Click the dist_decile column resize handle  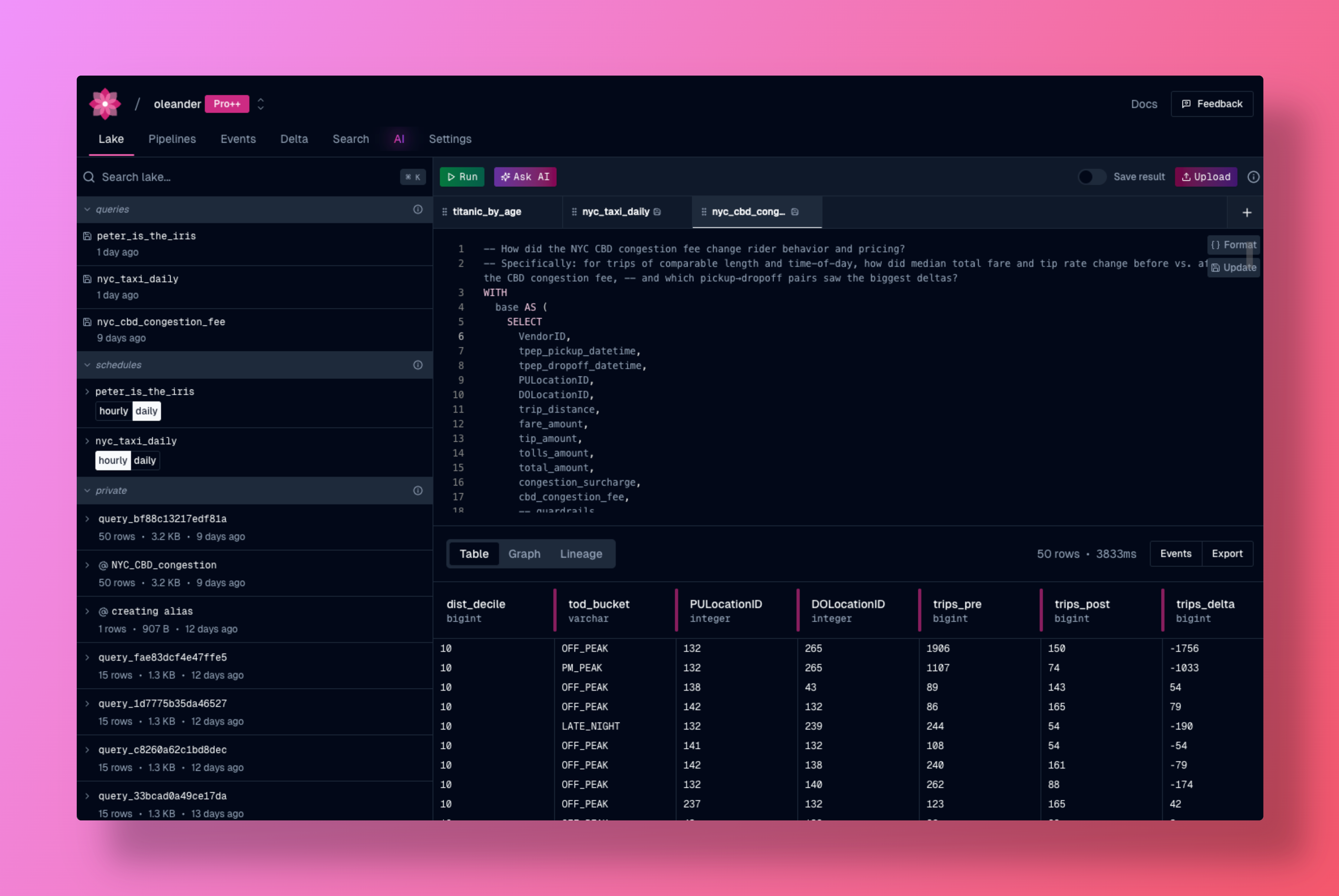click(554, 610)
